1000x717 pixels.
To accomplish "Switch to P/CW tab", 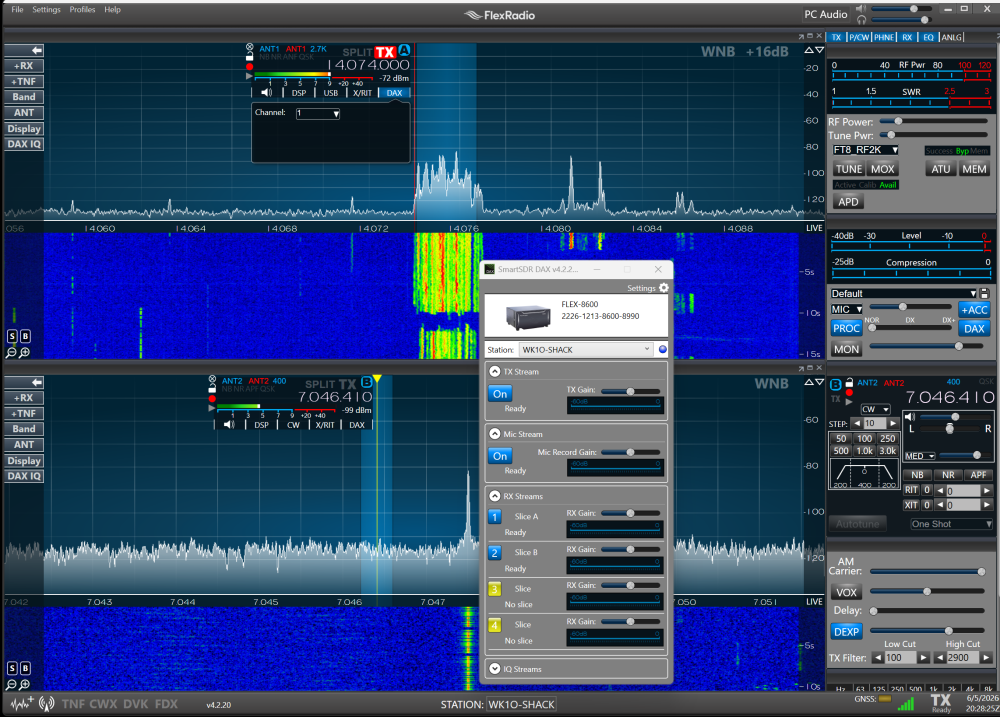I will coord(858,37).
